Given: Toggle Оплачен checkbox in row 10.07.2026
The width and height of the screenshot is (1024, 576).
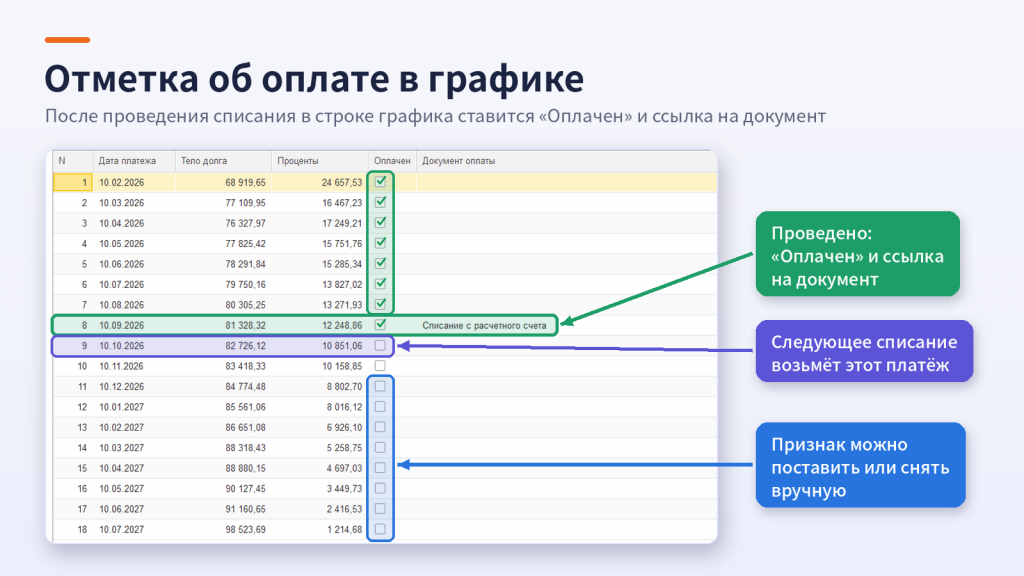Looking at the screenshot, I should click(380, 283).
